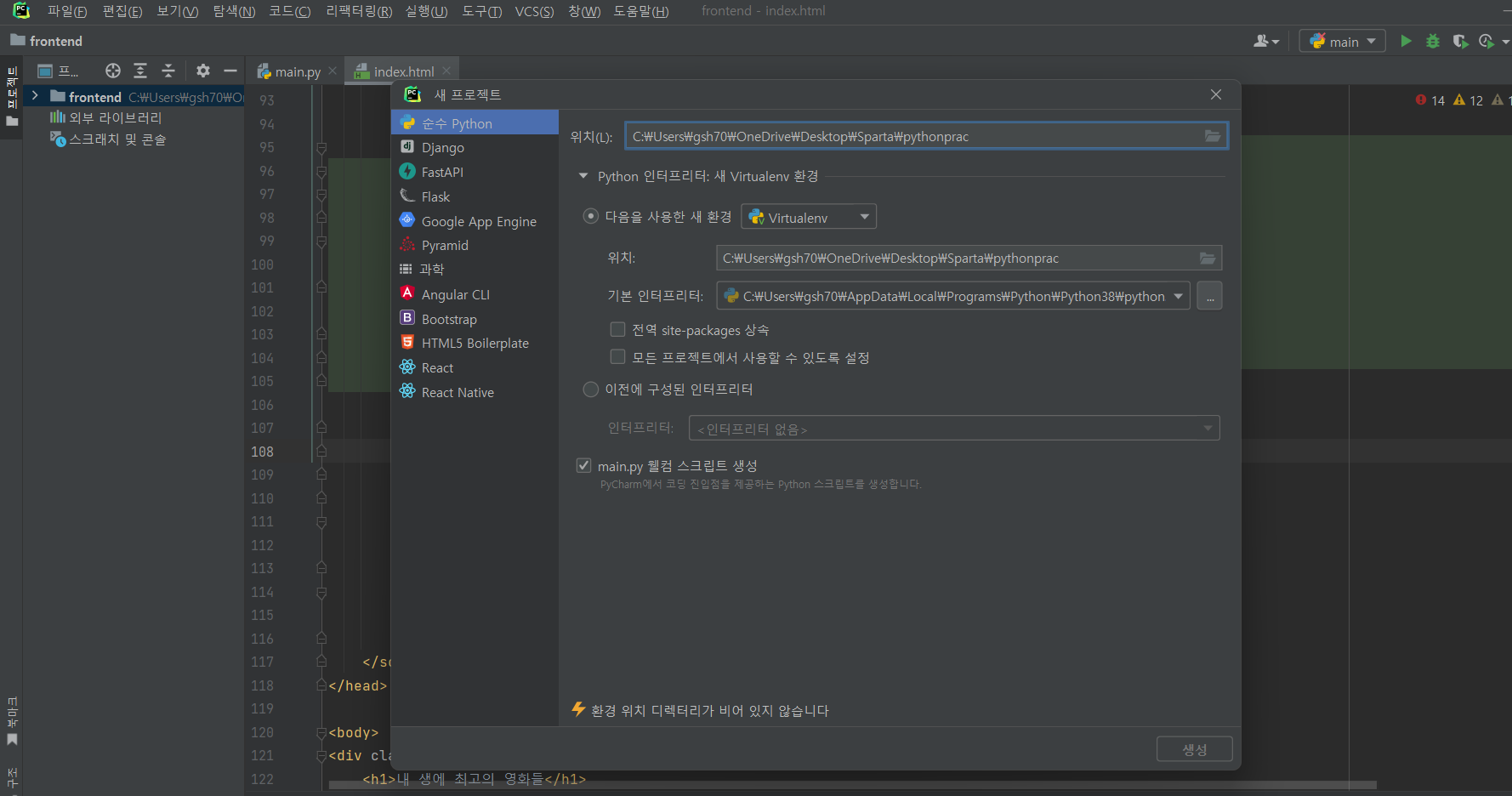Open the project view selector dropdown

click(x=57, y=71)
